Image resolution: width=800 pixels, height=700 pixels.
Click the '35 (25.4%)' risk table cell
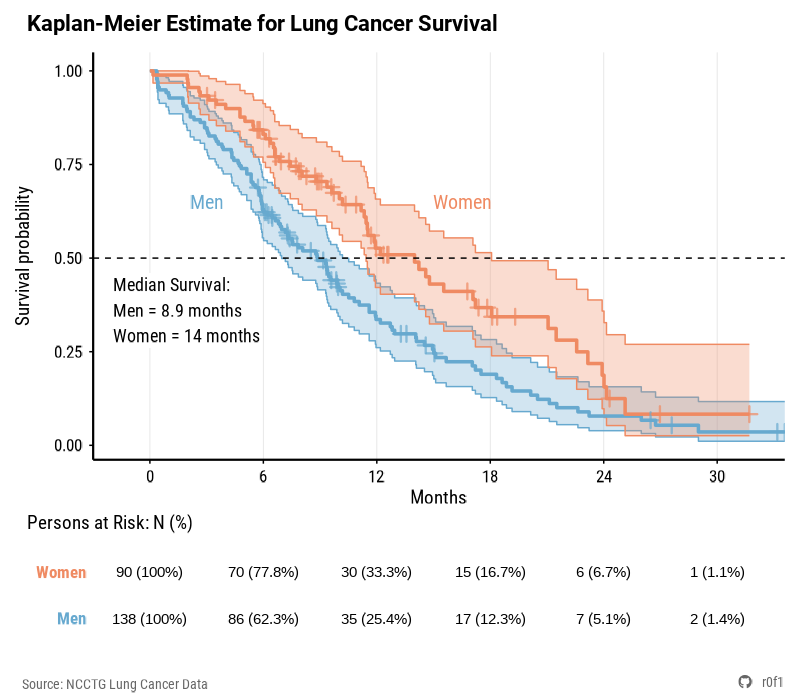pyautogui.click(x=376, y=619)
